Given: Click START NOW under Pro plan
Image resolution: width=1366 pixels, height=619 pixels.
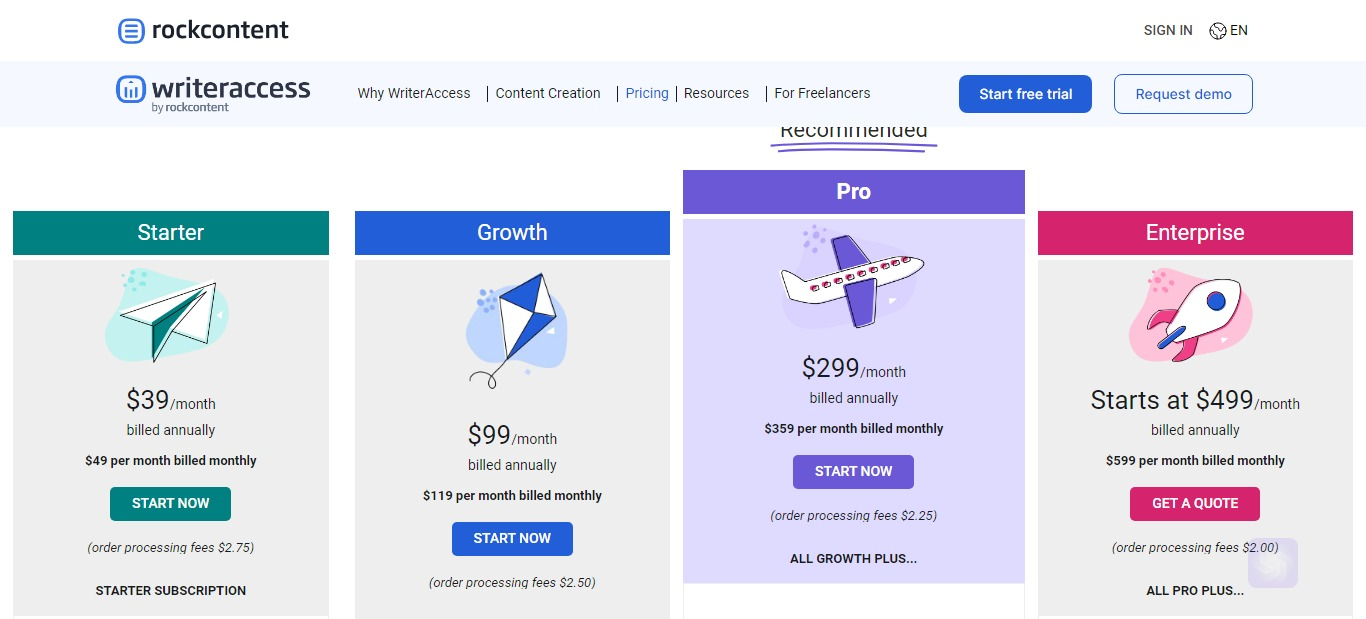Looking at the screenshot, I should 853,471.
